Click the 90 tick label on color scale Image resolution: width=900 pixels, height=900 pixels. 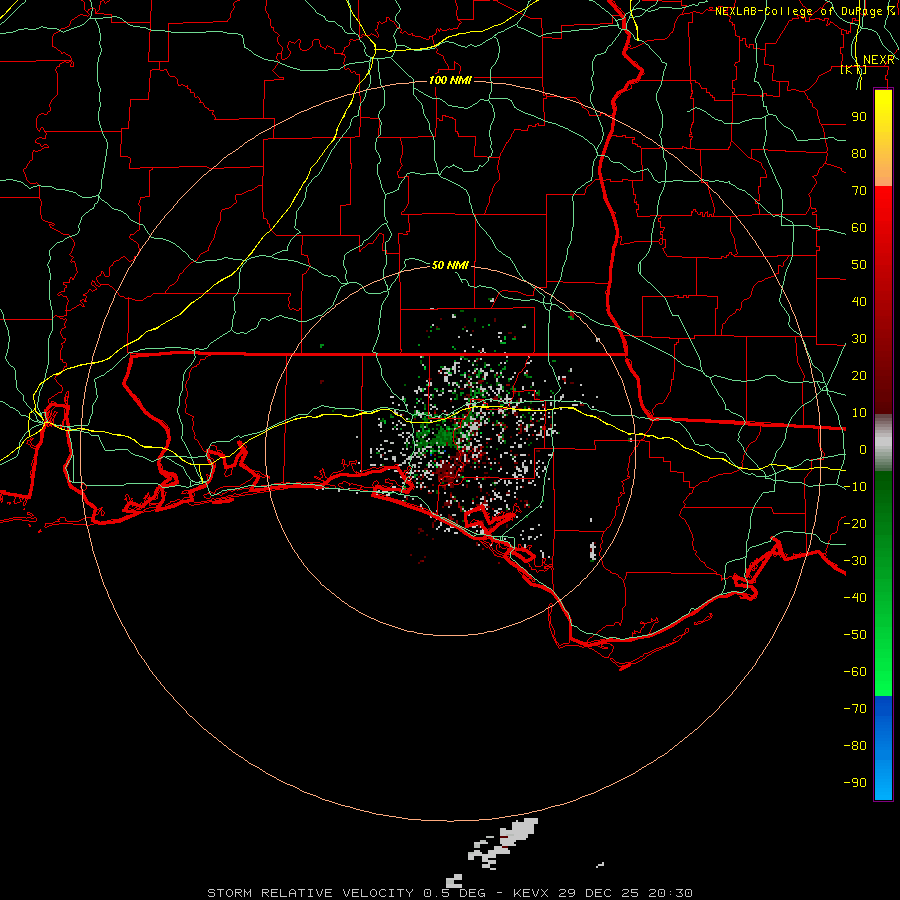tap(859, 117)
